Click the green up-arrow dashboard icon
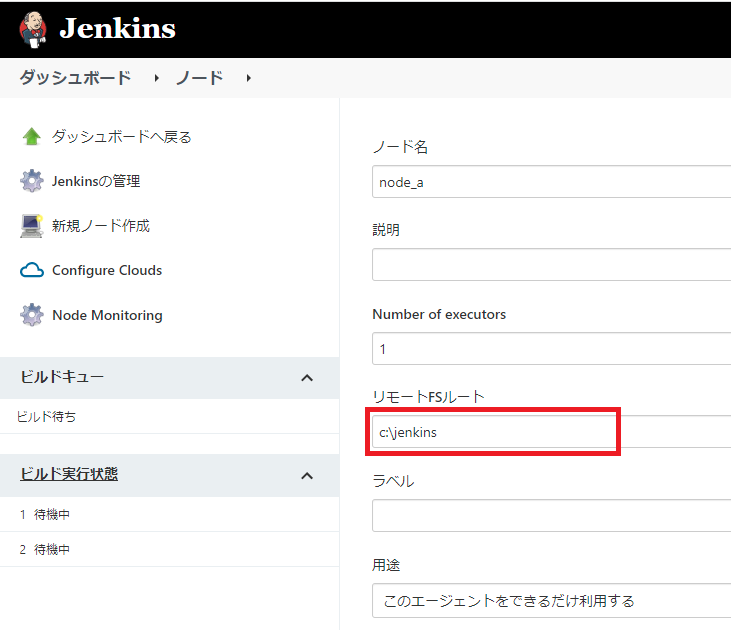This screenshot has width=731, height=630. tap(32, 136)
